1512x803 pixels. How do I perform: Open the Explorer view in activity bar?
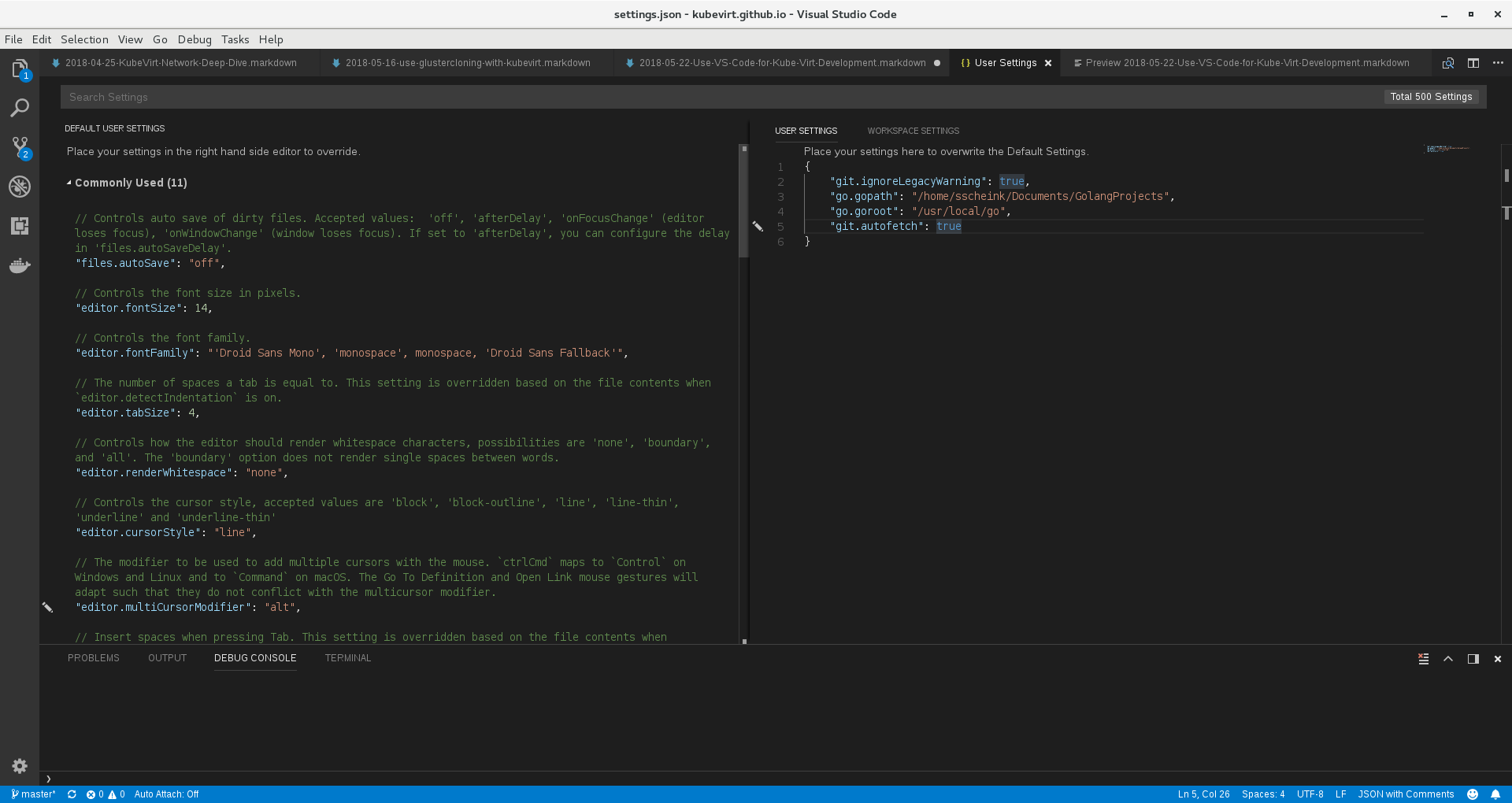click(20, 68)
